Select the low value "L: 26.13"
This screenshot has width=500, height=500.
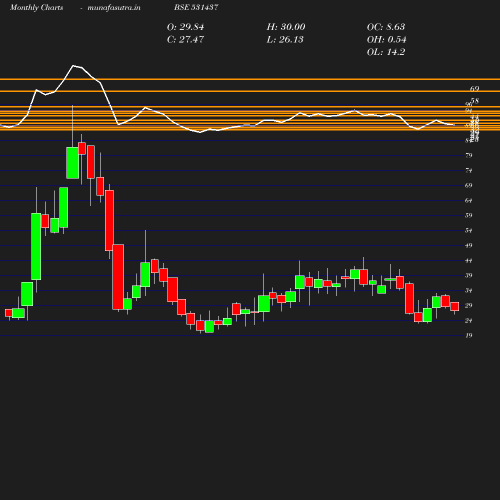click(285, 40)
